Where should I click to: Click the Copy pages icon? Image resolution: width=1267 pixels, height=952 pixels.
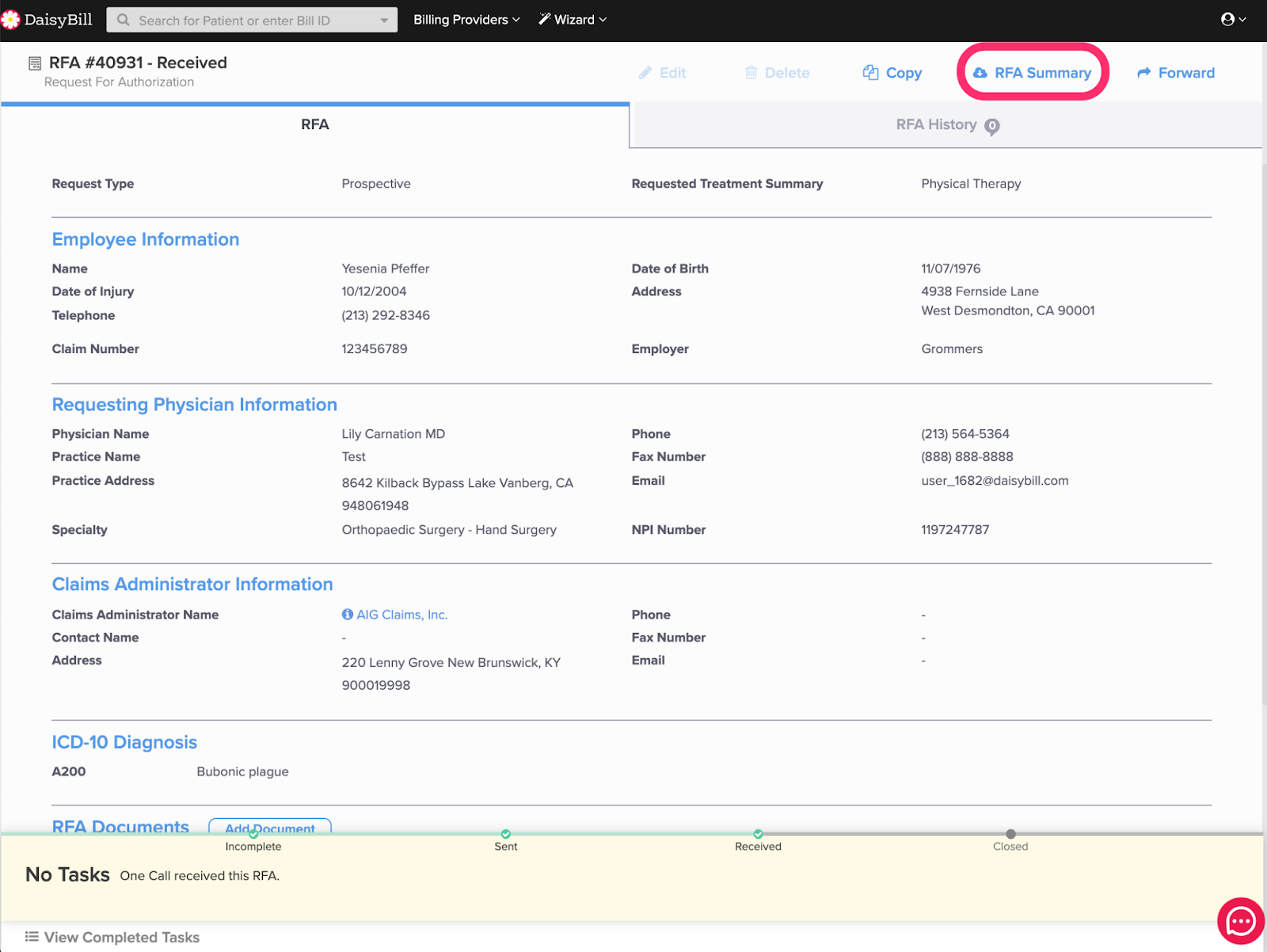pyautogui.click(x=870, y=72)
